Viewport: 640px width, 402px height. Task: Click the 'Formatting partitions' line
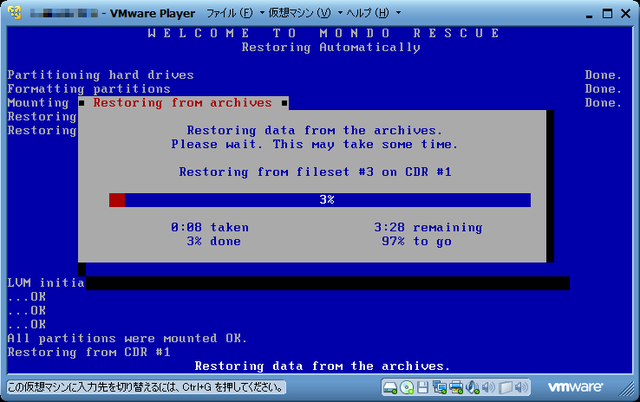[89, 89]
